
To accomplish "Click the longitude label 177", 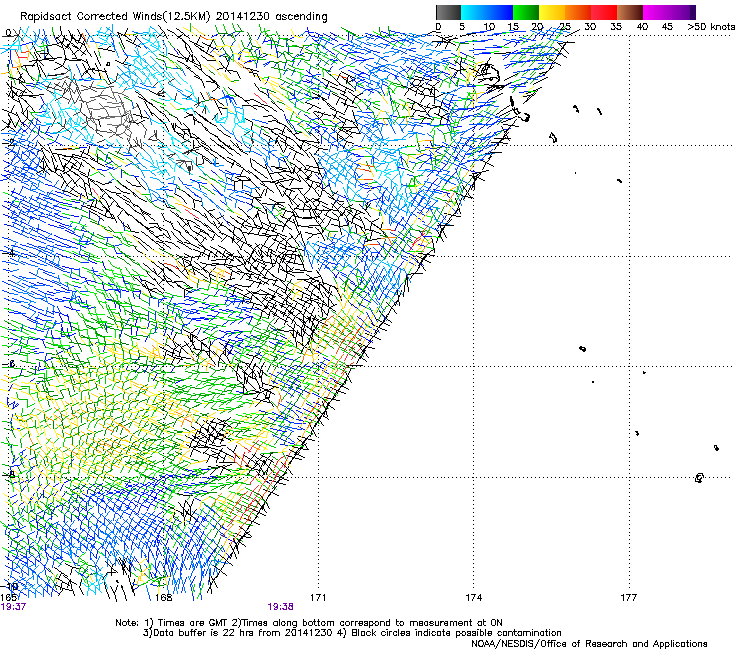I will click(629, 597).
